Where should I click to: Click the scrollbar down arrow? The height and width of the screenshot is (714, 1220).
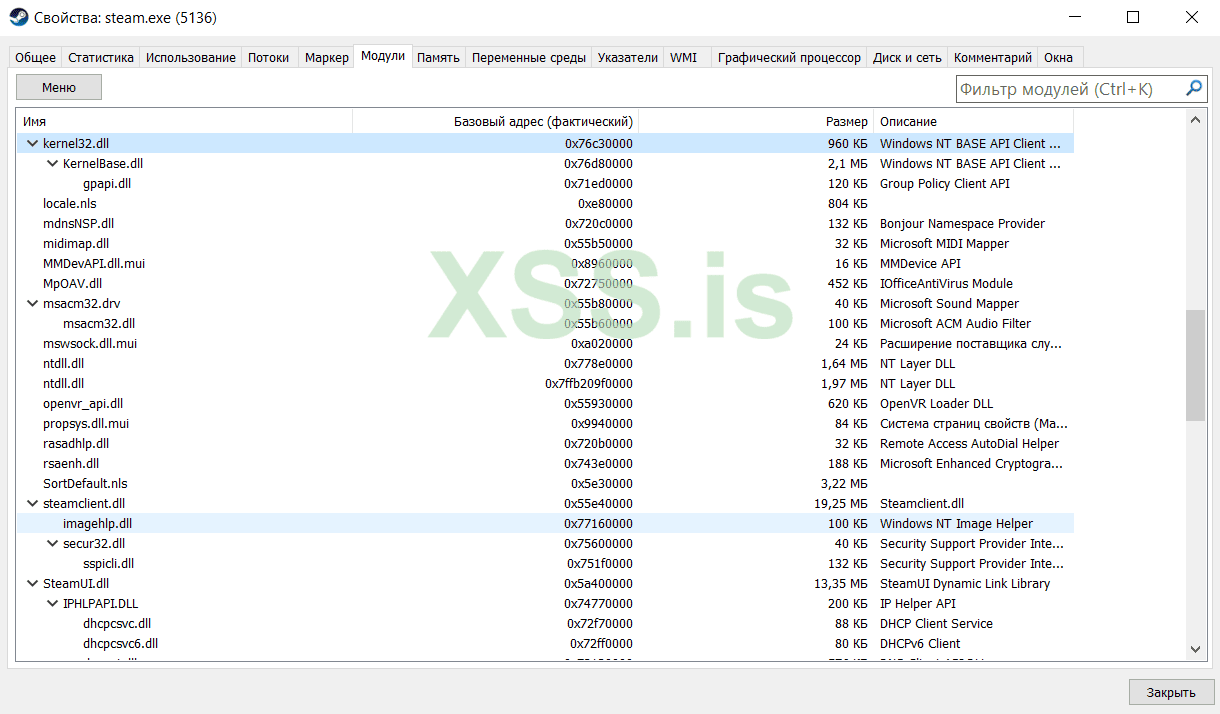[1195, 650]
